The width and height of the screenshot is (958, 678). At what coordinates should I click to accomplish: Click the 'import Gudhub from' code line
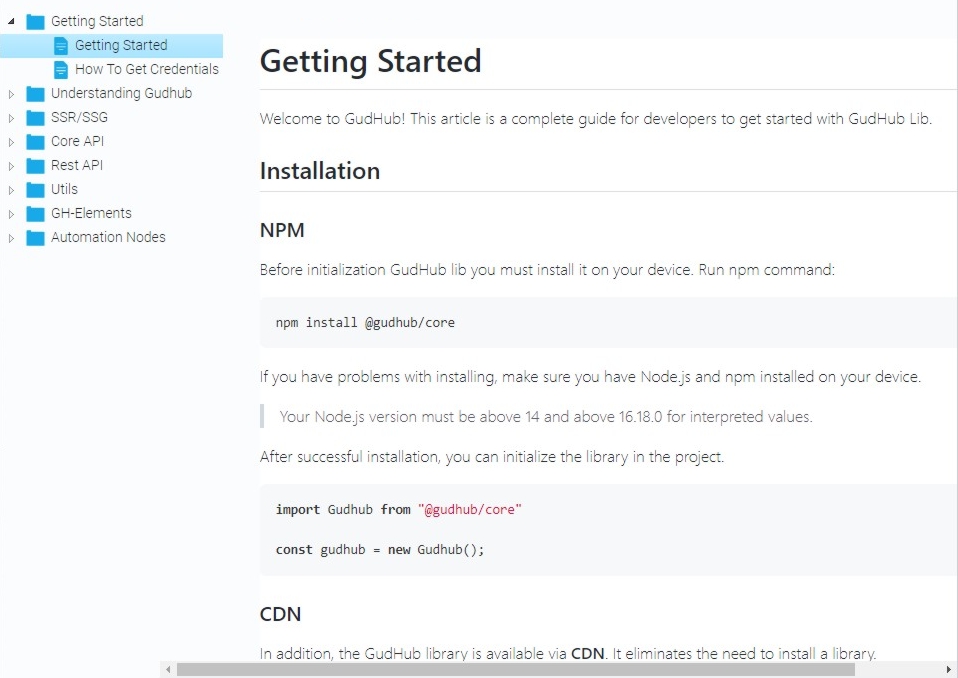398,509
